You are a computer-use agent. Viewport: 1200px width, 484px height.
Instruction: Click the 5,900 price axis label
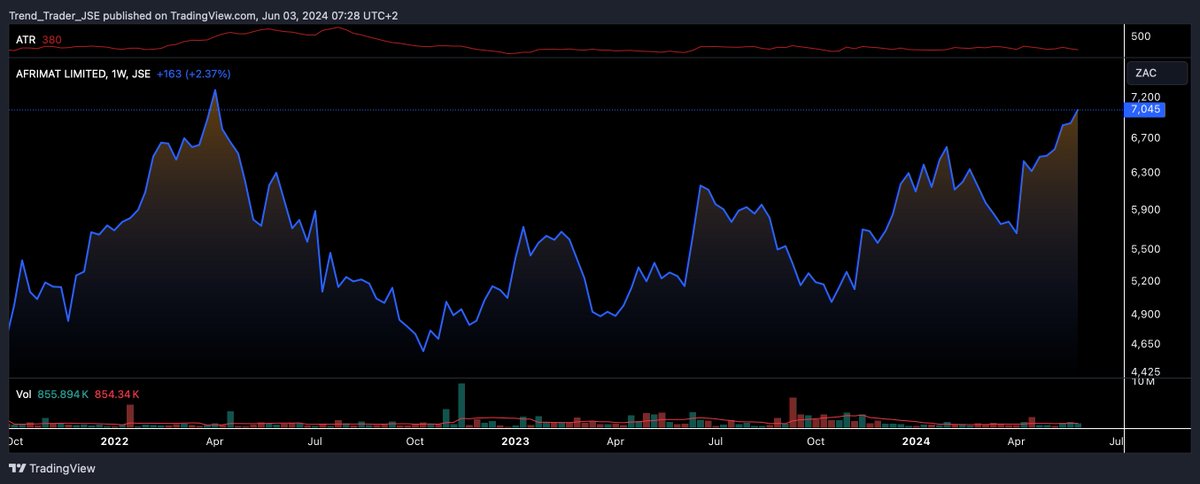click(1145, 210)
